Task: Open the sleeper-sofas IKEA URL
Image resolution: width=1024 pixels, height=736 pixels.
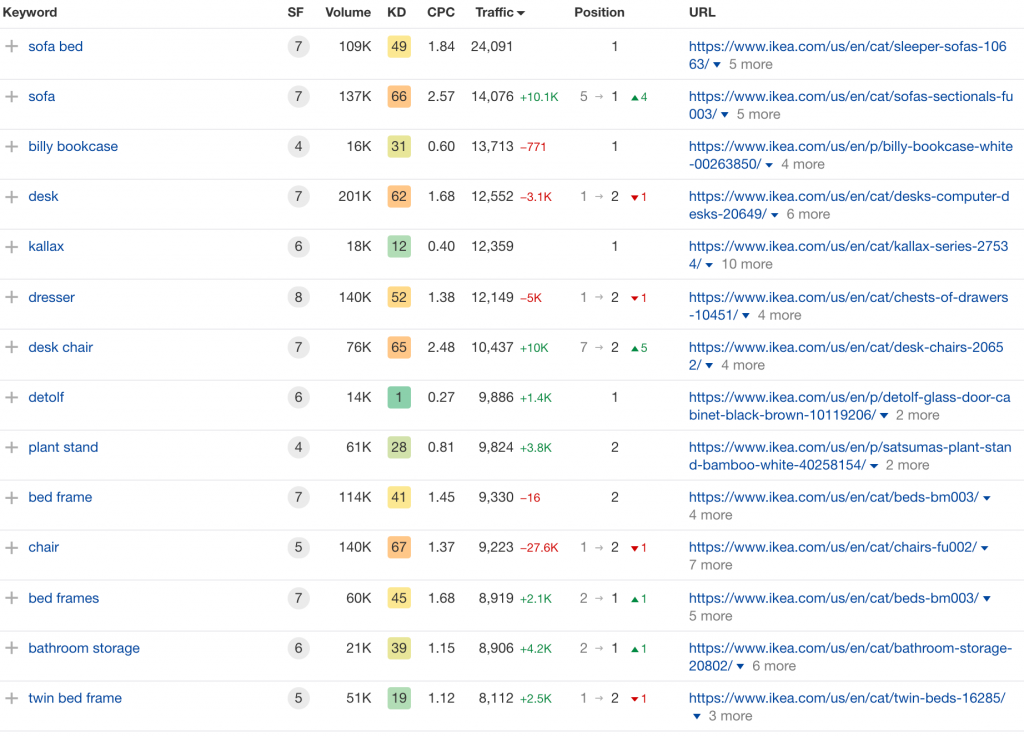Action: [848, 55]
